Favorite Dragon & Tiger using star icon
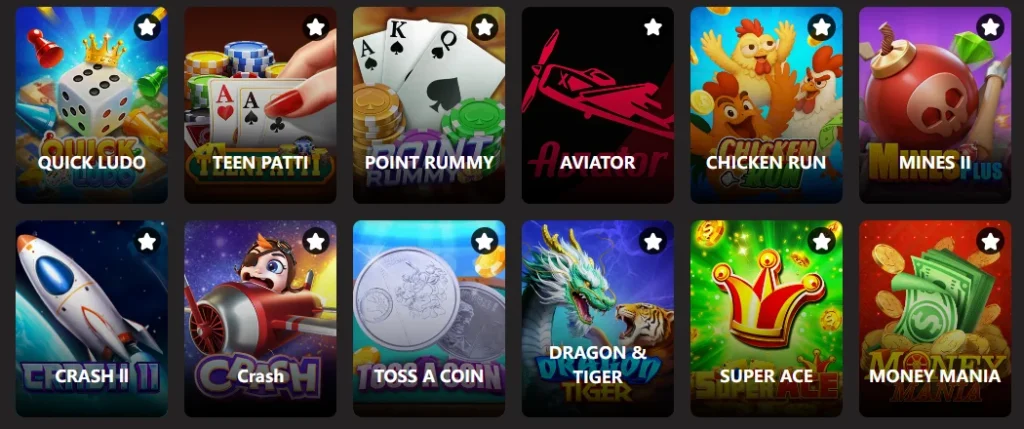This screenshot has width=1024, height=429. pyautogui.click(x=652, y=241)
